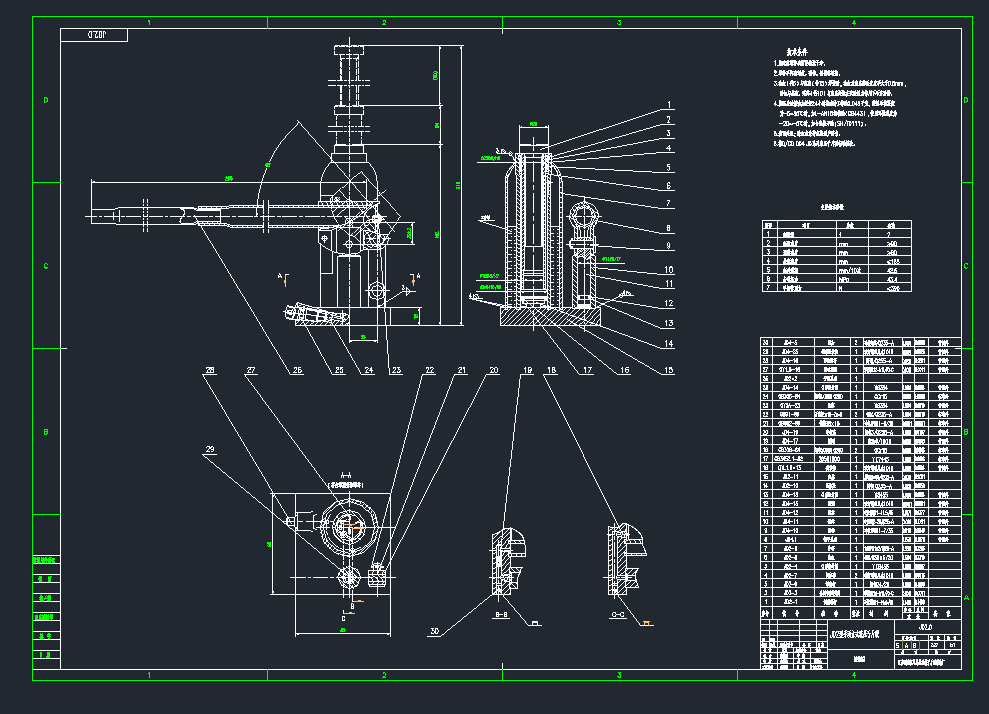The width and height of the screenshot is (989, 714).
Task: Click part callout number 18
Action: coord(550,370)
